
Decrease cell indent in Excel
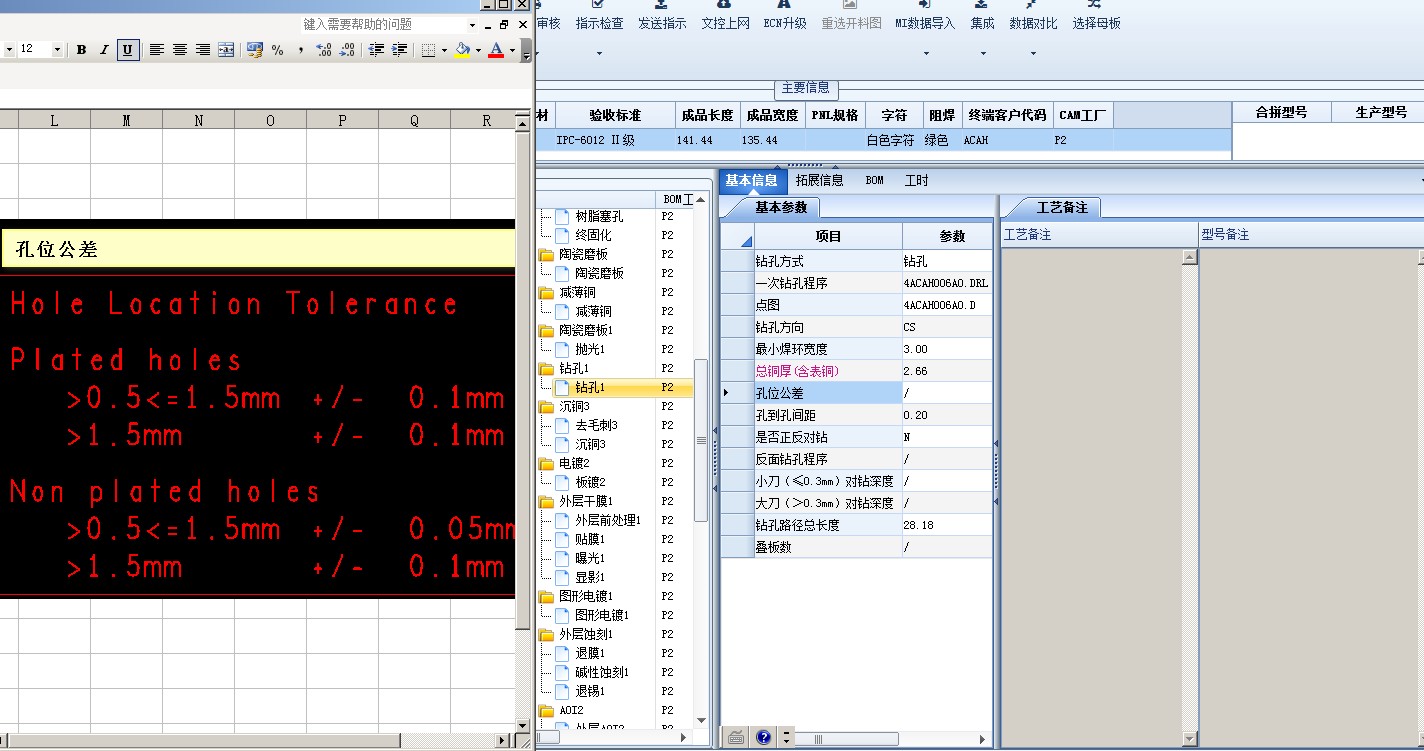click(x=376, y=50)
